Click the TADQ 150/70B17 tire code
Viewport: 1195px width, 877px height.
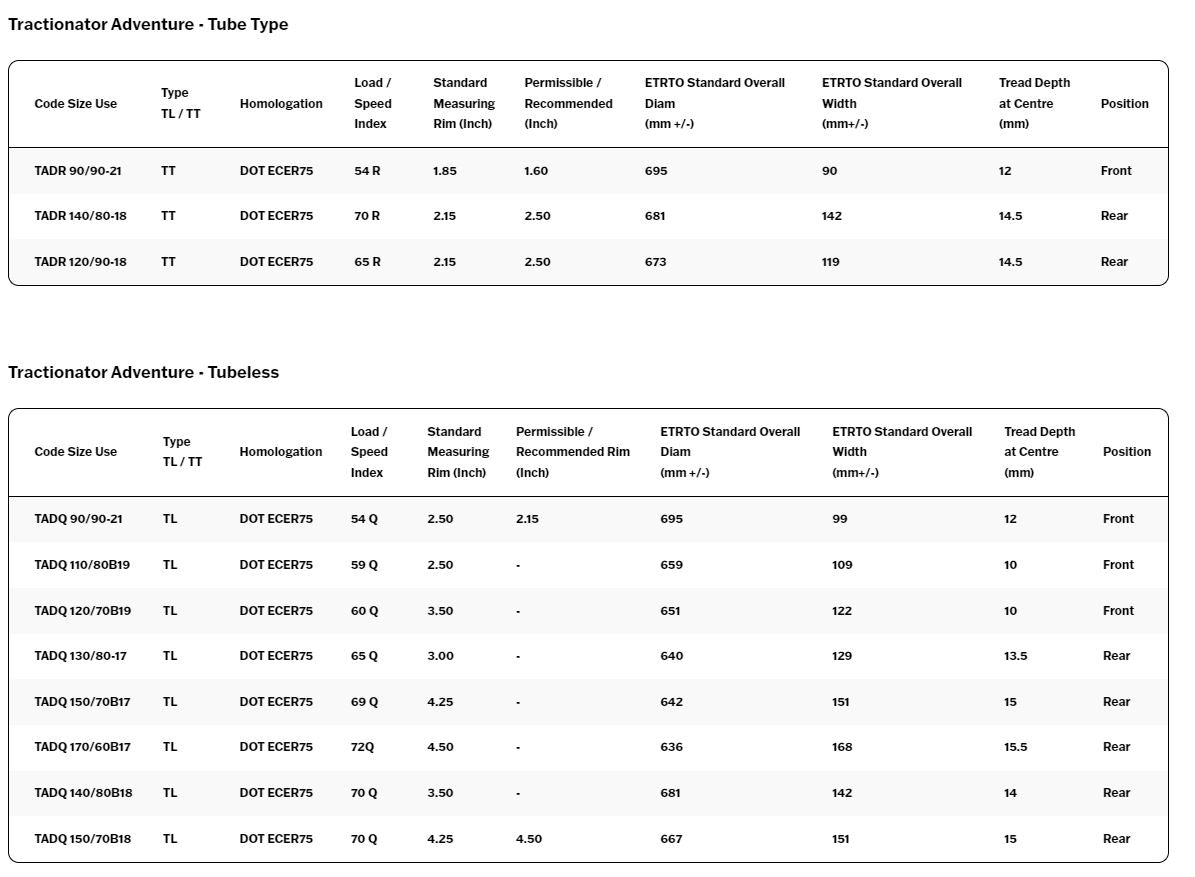(x=82, y=702)
